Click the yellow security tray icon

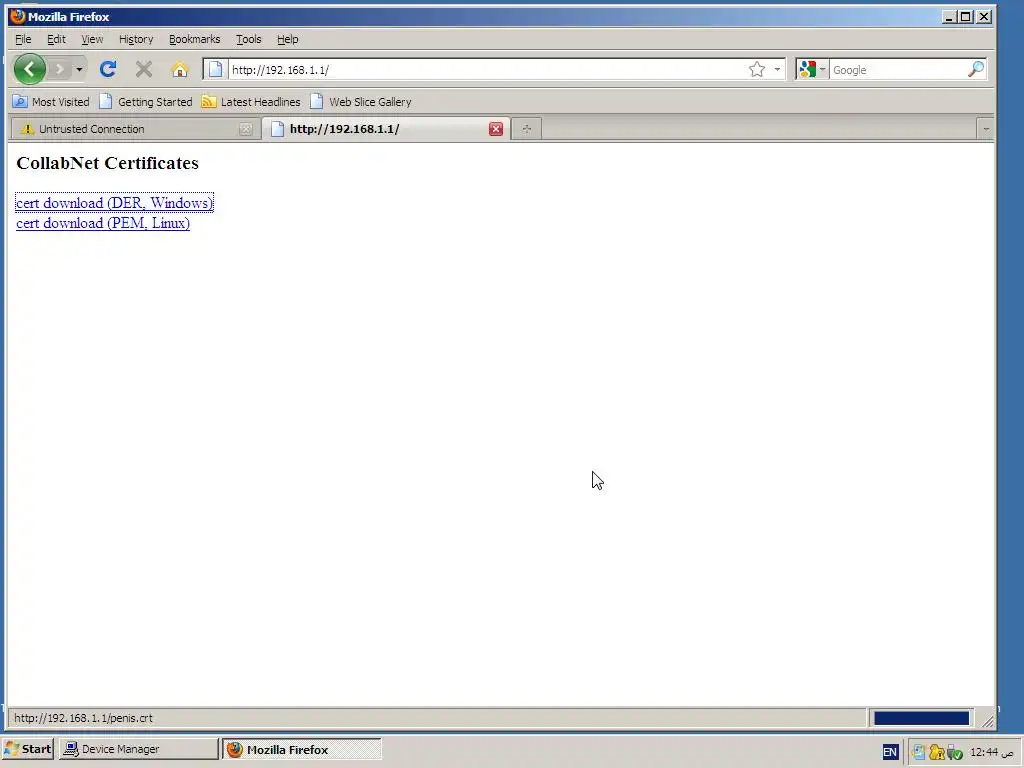[x=936, y=752]
